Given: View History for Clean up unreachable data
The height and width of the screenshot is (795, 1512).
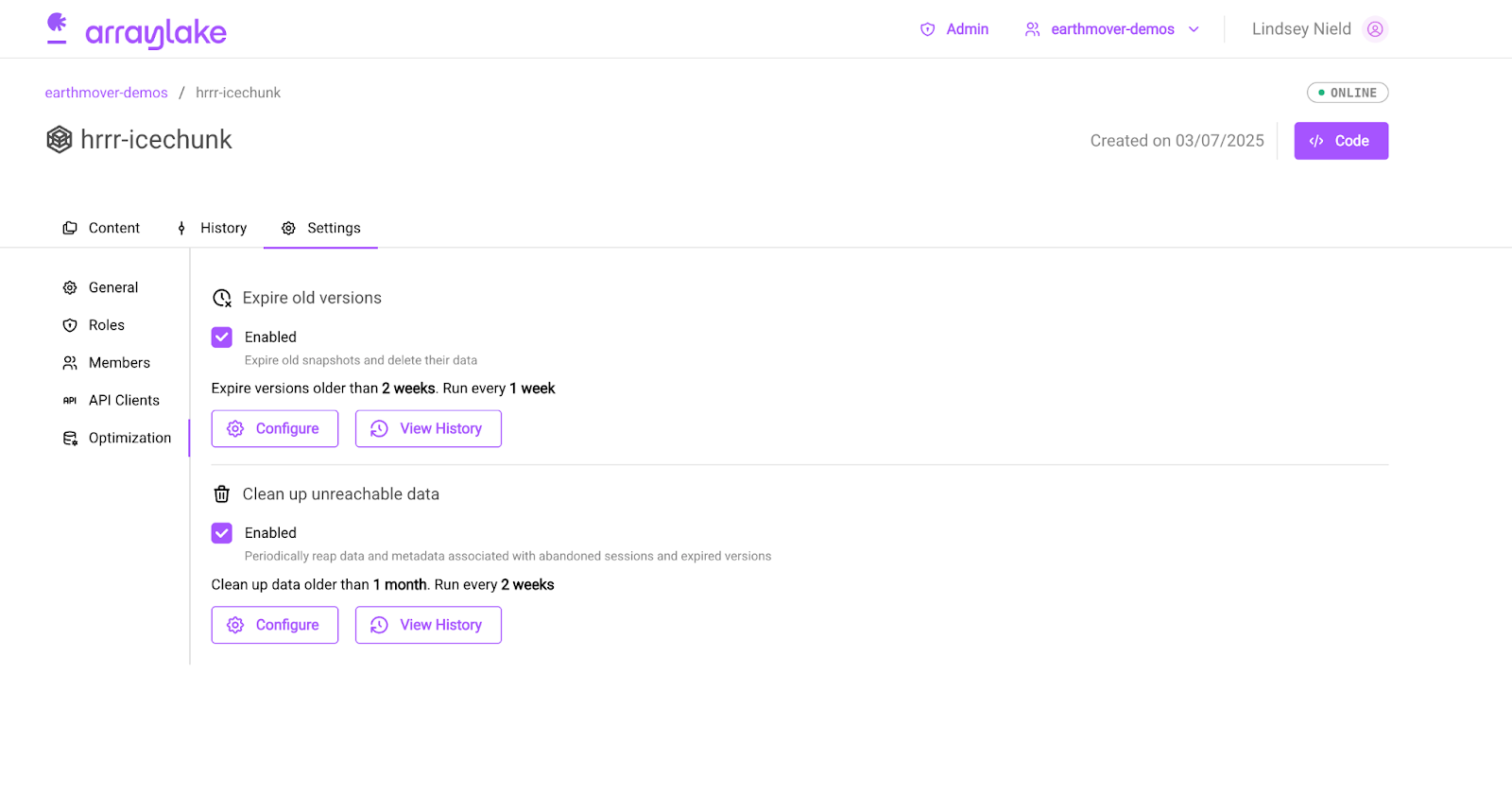Looking at the screenshot, I should 428,625.
